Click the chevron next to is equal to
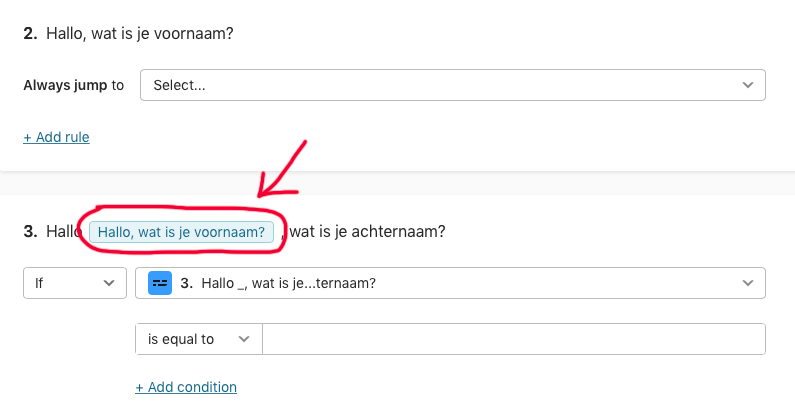Viewport: 795px width, 412px height. [x=244, y=339]
